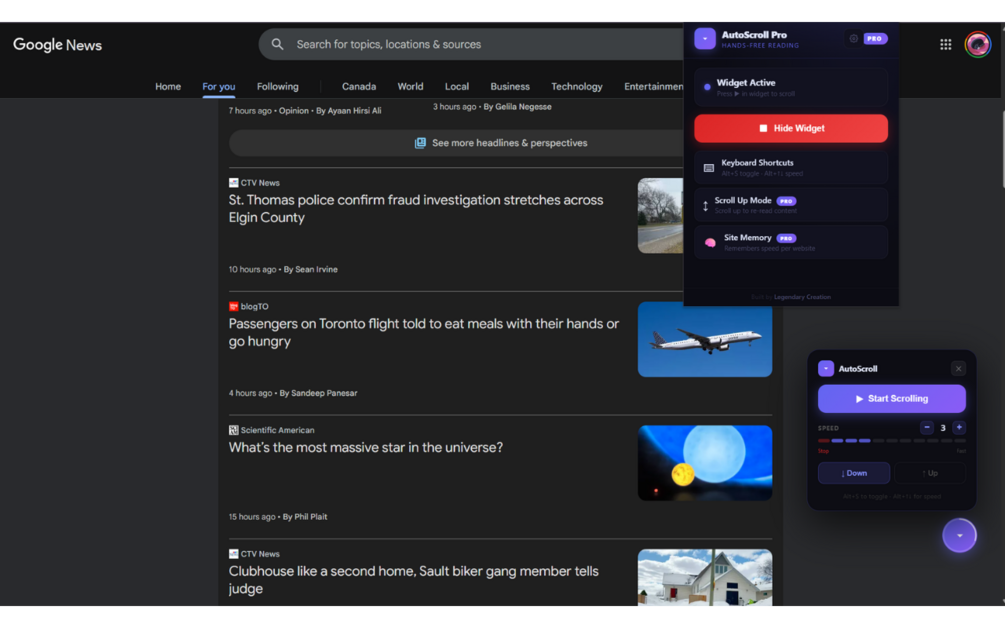
Task: Open Keyboard Shortcuts section
Action: coord(791,167)
